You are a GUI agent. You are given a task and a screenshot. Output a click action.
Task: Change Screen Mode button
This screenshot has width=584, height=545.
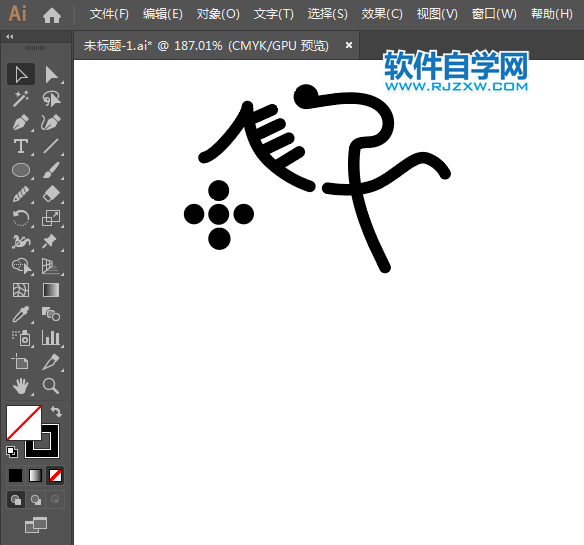[x=36, y=525]
